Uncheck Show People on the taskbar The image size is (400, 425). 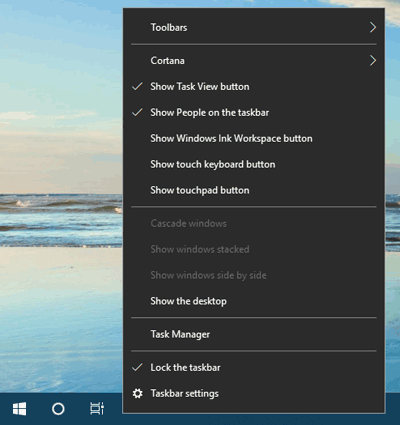point(254,113)
